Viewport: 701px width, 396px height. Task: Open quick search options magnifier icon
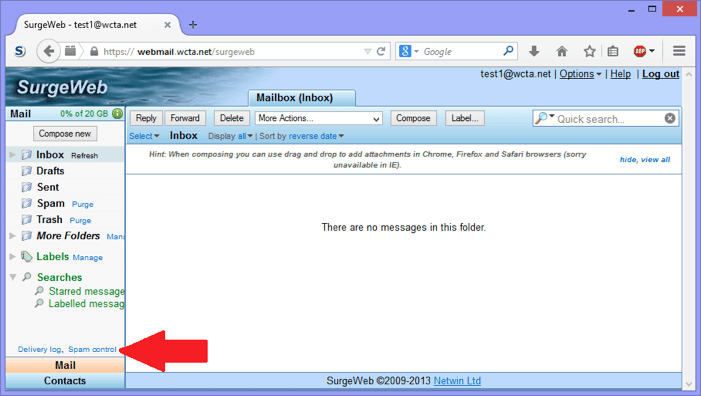[544, 118]
